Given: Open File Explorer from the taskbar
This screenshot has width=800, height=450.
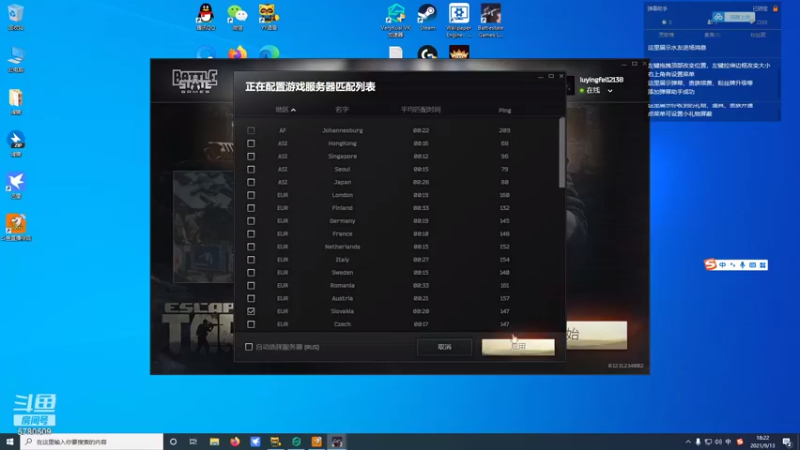Looking at the screenshot, I should 214,441.
